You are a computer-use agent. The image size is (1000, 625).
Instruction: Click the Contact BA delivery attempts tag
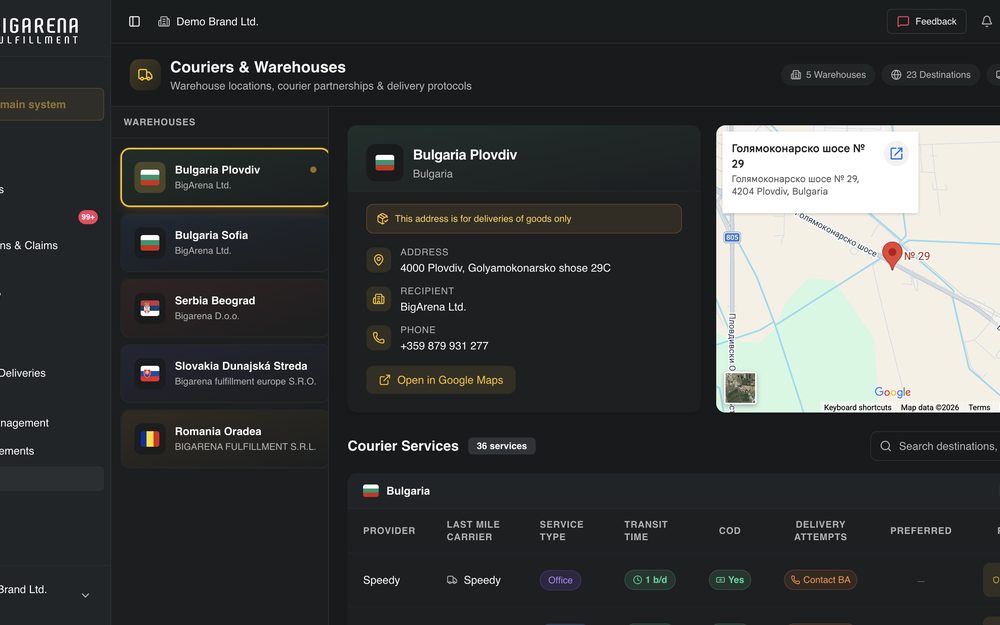coord(820,580)
